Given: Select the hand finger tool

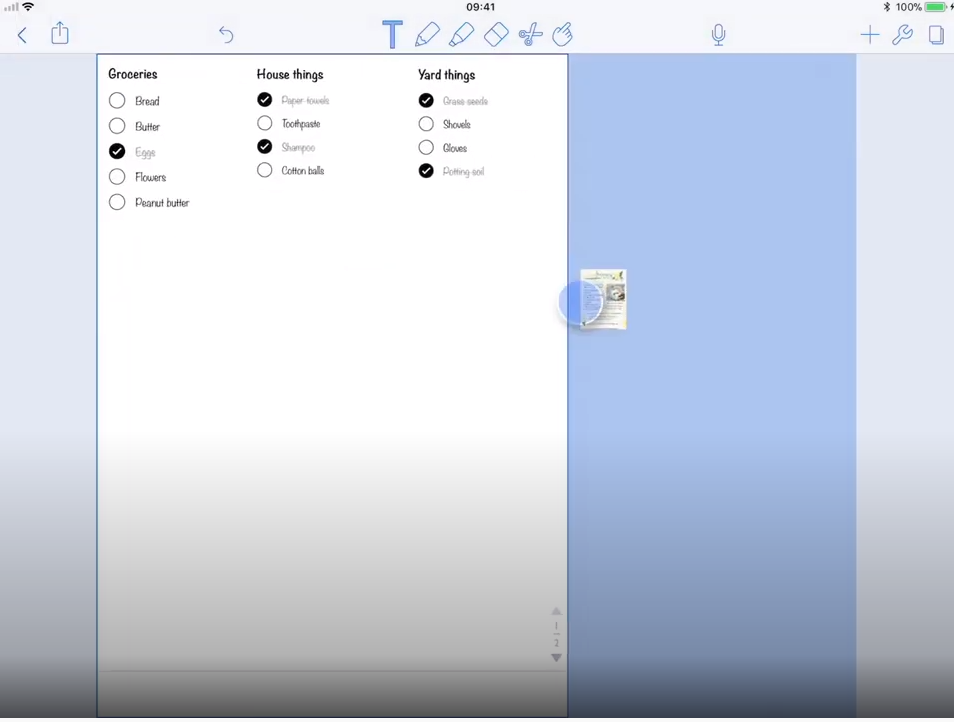Looking at the screenshot, I should point(562,35).
